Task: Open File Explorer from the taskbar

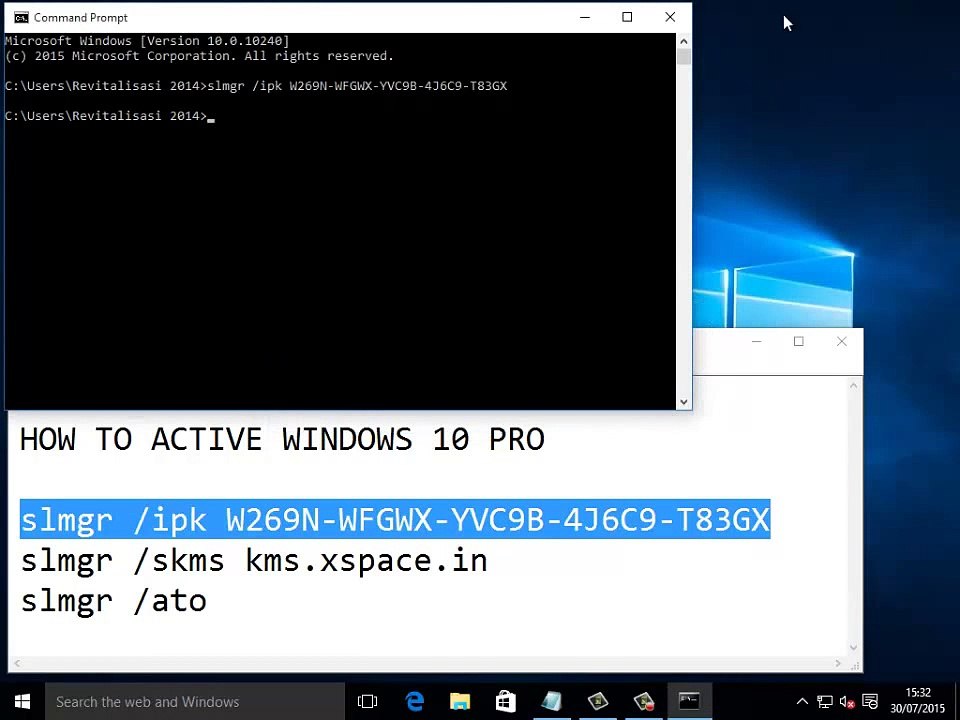Action: click(460, 702)
